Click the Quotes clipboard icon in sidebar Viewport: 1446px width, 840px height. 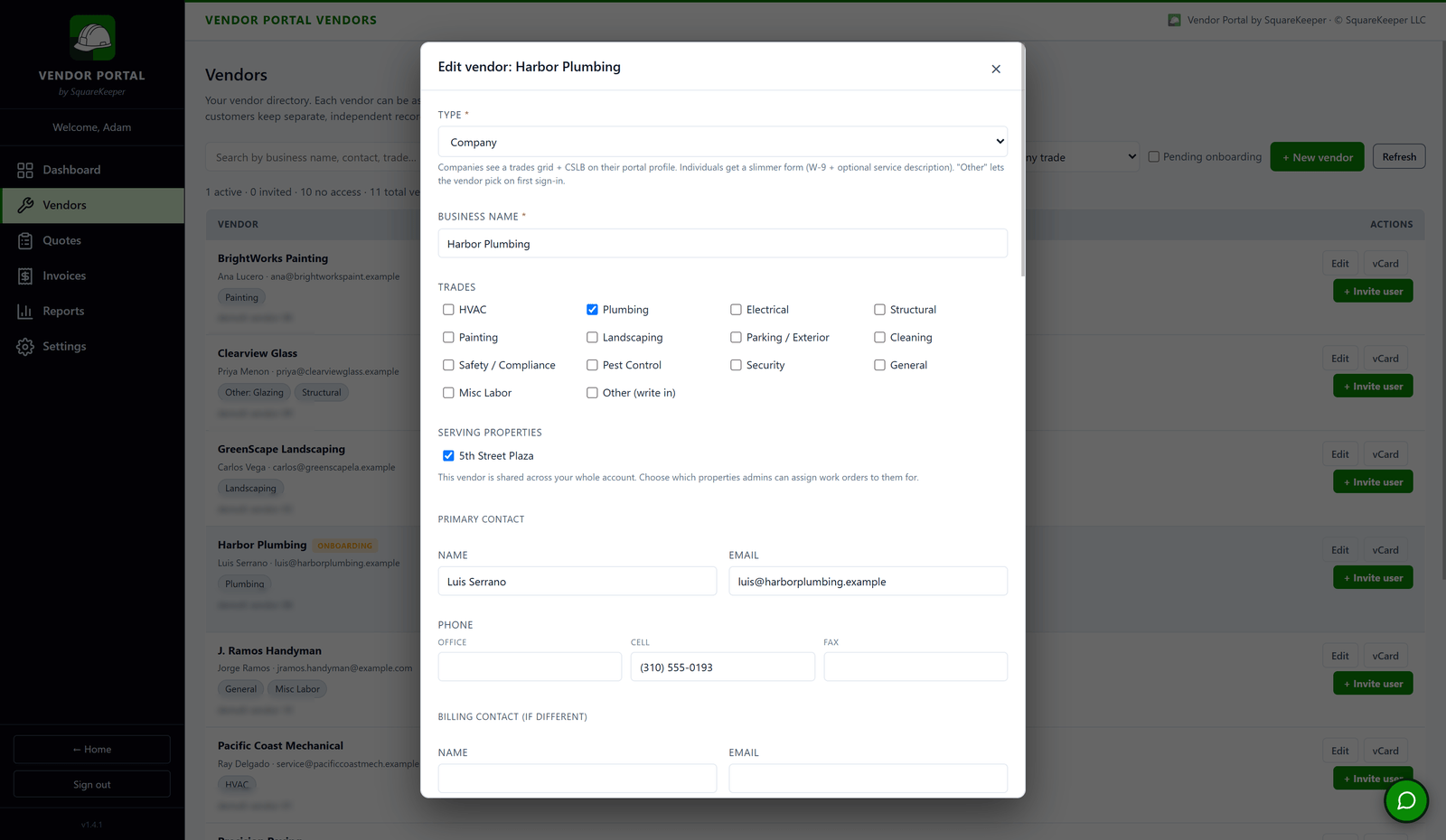click(x=25, y=240)
